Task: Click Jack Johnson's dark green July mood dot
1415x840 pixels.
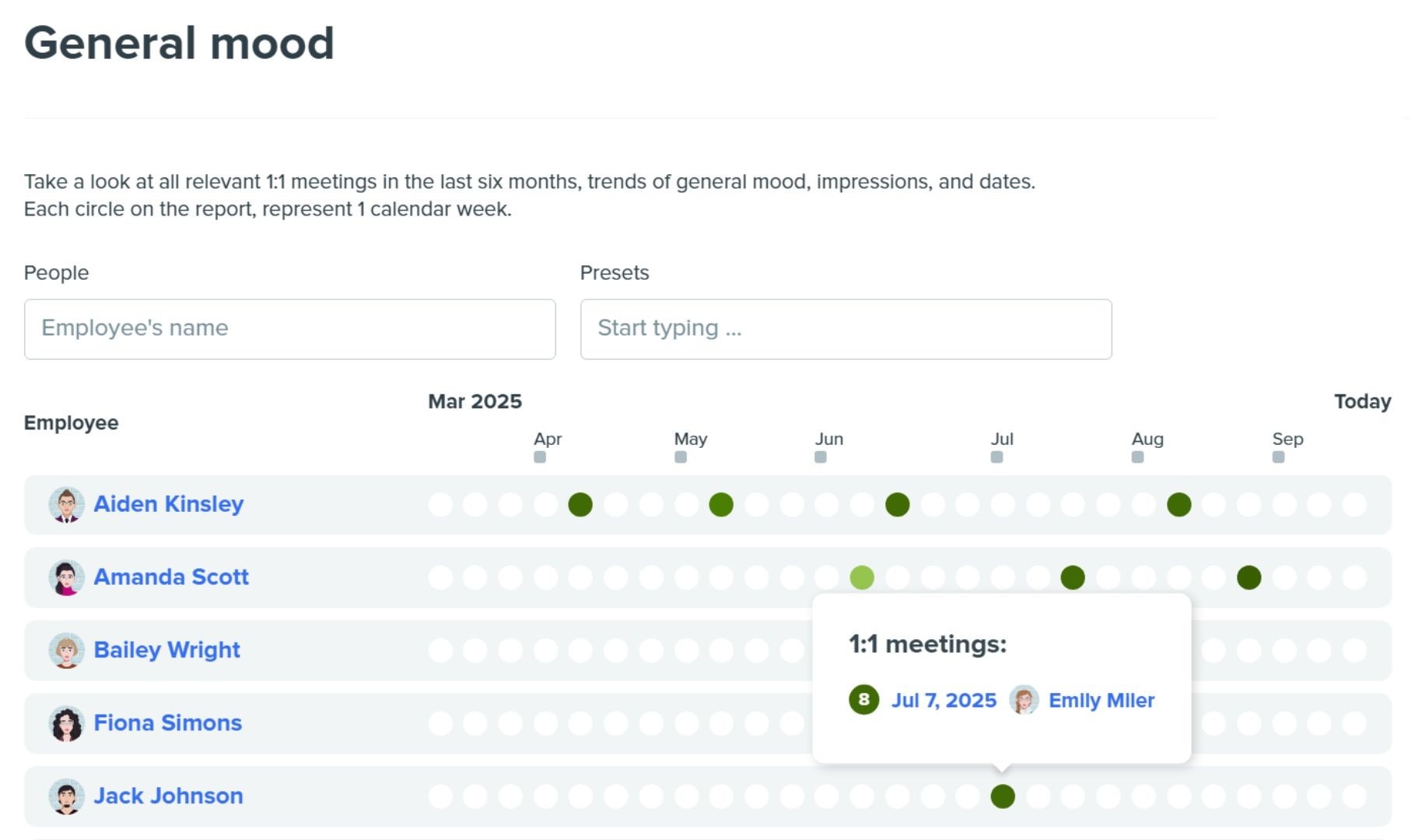Action: (1003, 796)
